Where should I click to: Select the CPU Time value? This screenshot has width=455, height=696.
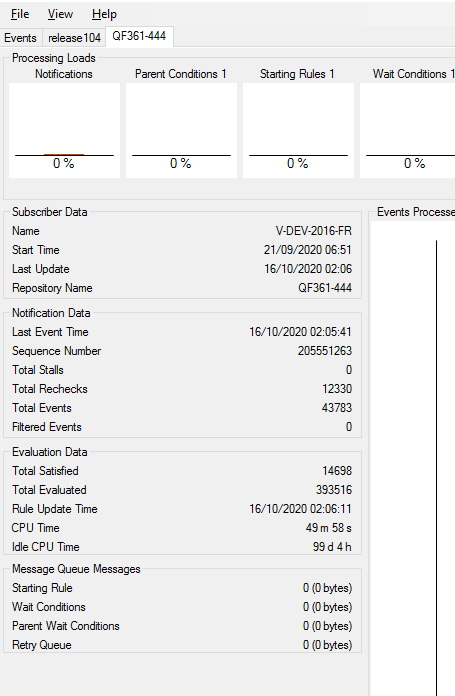coord(328,528)
